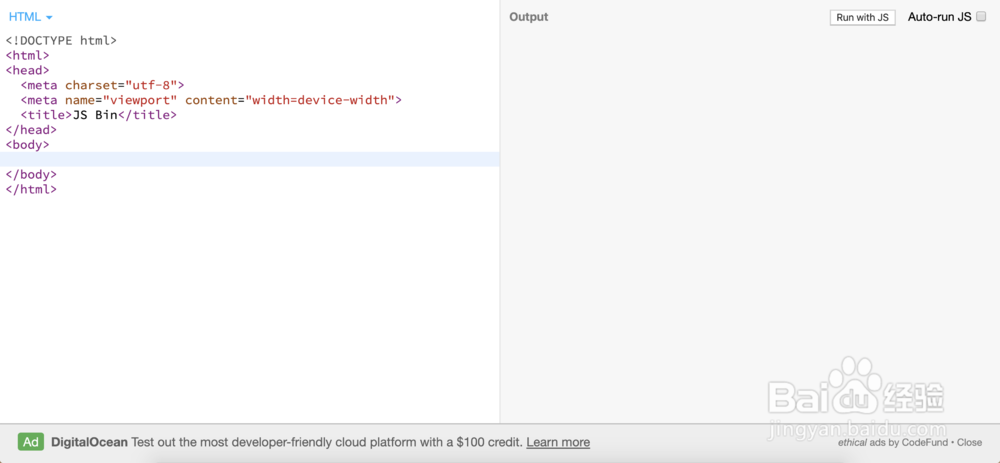Click the opening <head> tag line

pyautogui.click(x=27, y=70)
